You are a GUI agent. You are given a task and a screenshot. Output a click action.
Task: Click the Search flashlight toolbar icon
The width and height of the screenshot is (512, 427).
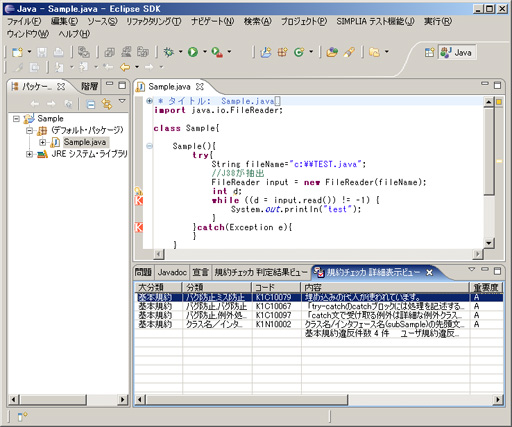[x=349, y=52]
